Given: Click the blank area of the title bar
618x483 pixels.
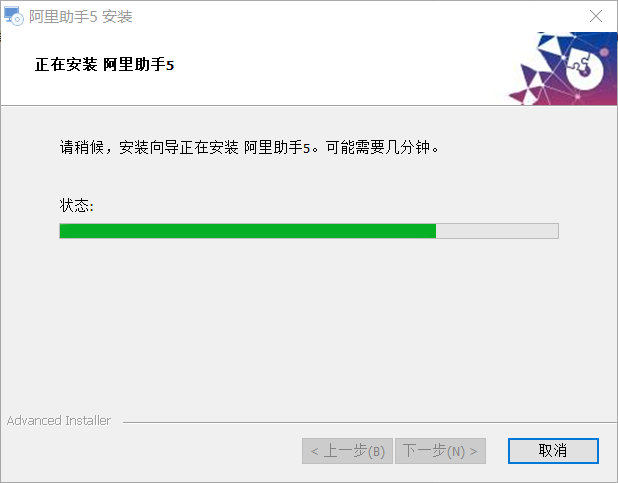Looking at the screenshot, I should pos(355,16).
